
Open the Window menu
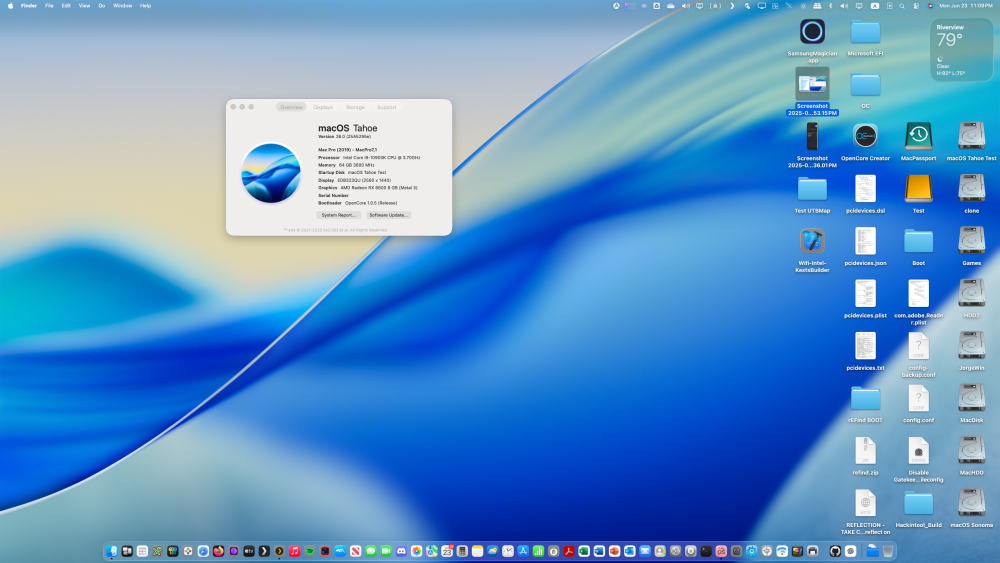122,6
